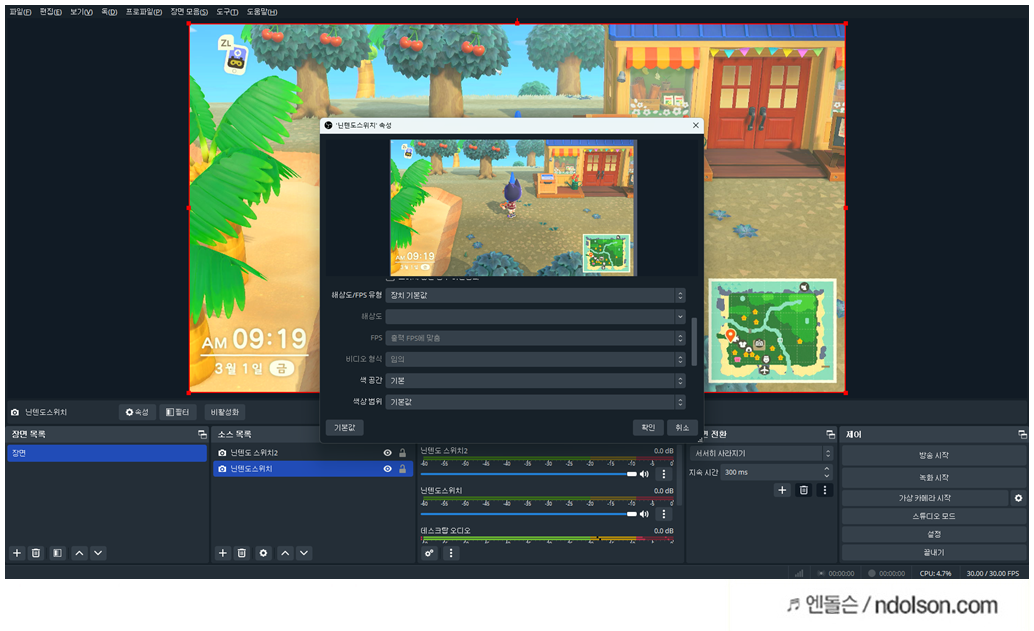The image size is (1034, 631).
Task: Click the properties dialog vertical scrollbar
Action: (x=693, y=342)
